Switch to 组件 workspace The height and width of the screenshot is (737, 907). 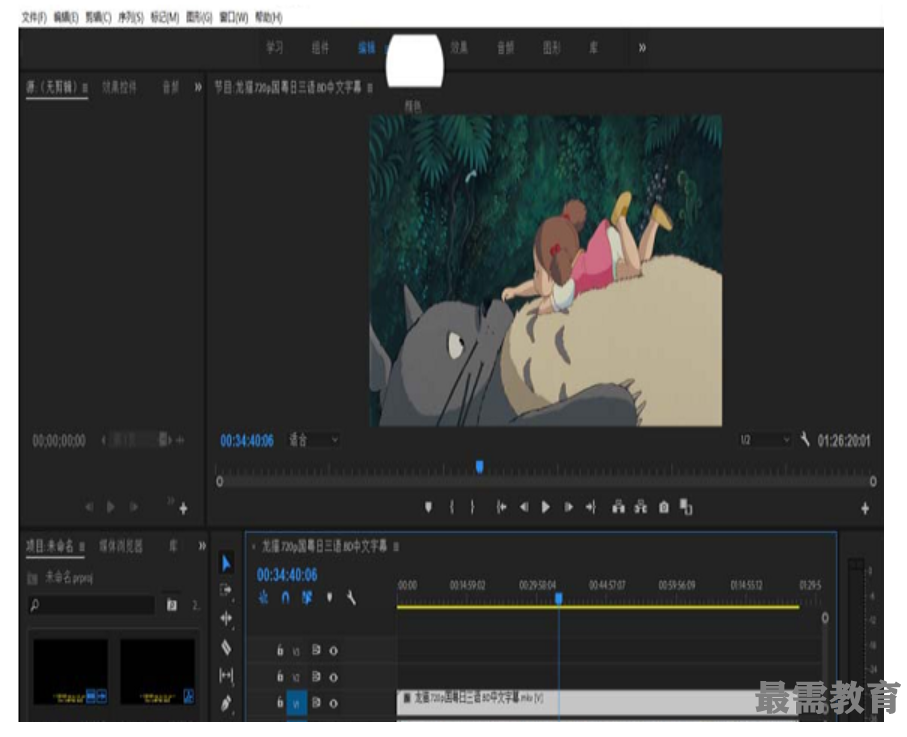(320, 47)
